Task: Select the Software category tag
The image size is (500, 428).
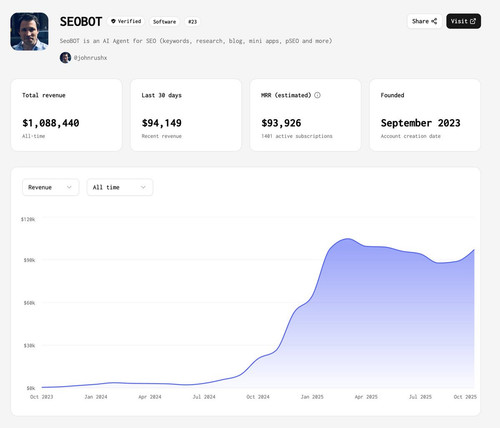Action: coord(164,22)
